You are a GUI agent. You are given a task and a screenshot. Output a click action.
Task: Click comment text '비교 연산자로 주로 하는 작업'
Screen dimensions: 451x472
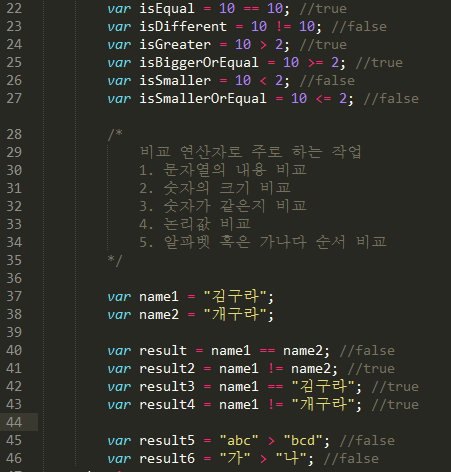tap(250, 152)
